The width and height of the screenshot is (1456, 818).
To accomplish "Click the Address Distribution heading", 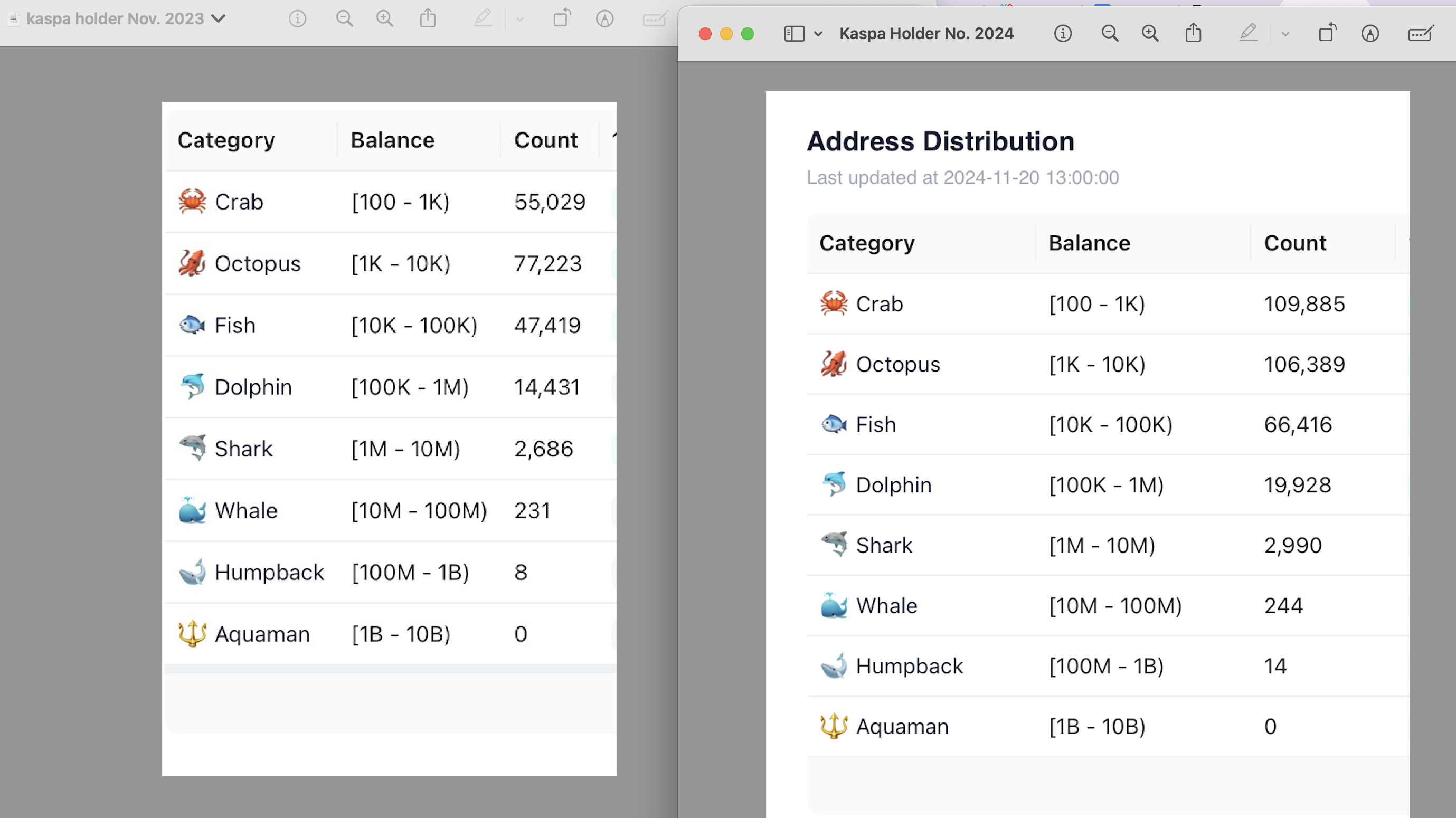I will click(941, 141).
